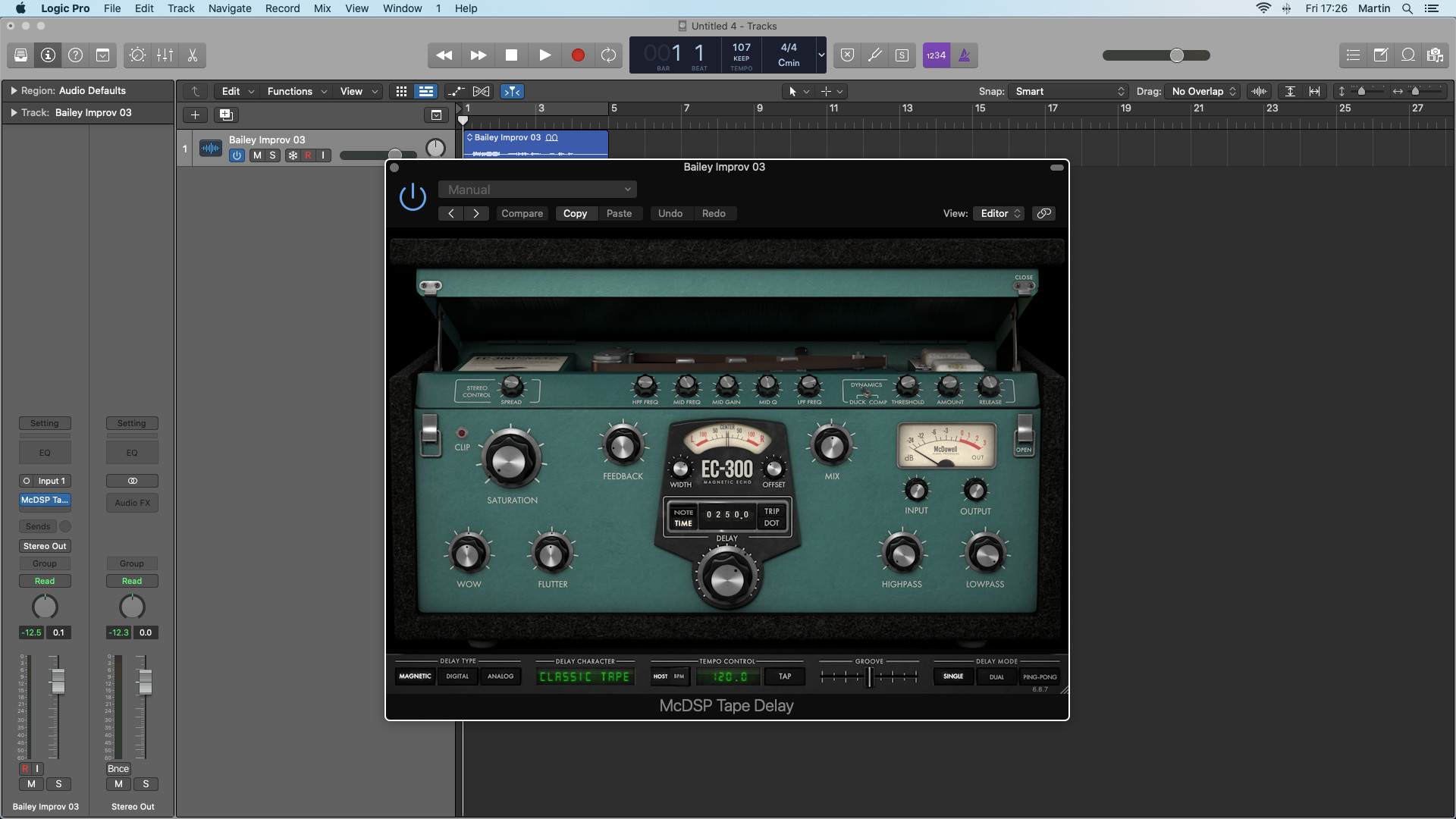Open the plugin View Editor dropdown
This screenshot has width=1456, height=819.
(999, 214)
